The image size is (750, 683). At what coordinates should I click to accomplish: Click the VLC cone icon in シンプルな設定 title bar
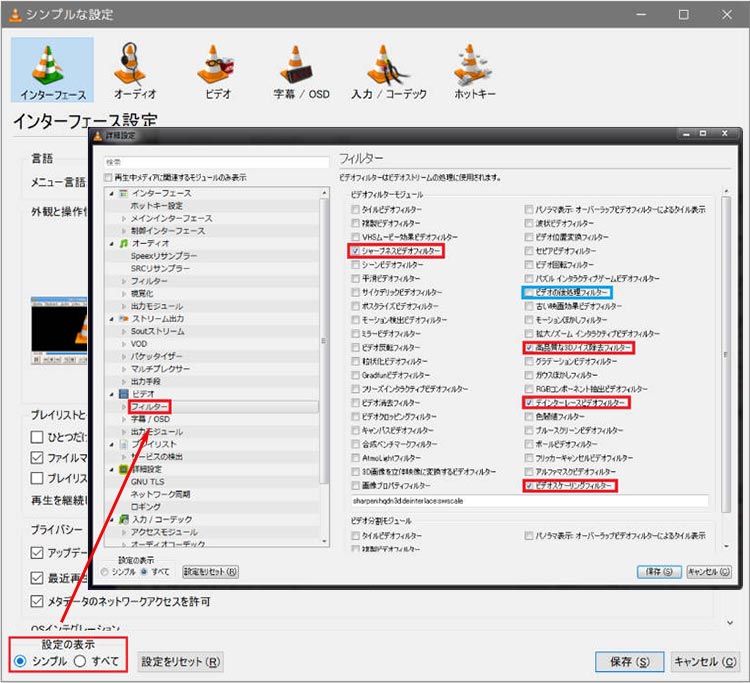pos(15,15)
